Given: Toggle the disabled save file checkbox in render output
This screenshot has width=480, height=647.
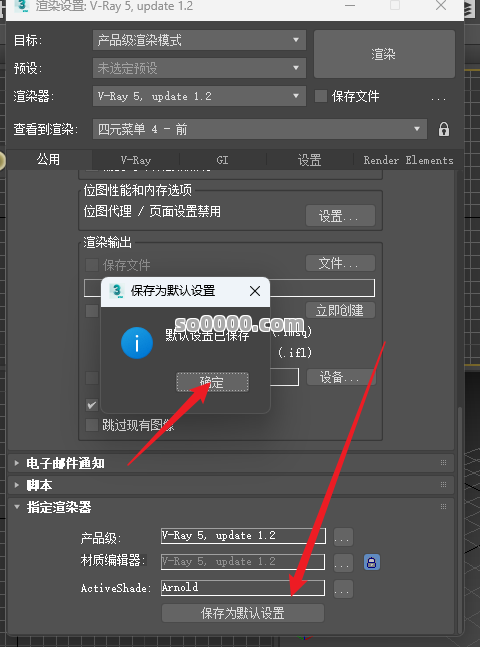Looking at the screenshot, I should (92, 265).
